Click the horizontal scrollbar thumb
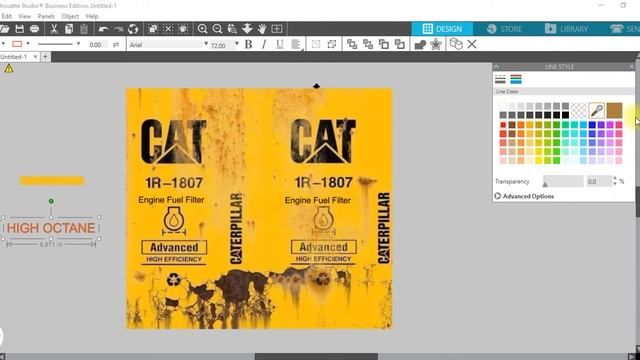640x360 pixels. [316, 356]
